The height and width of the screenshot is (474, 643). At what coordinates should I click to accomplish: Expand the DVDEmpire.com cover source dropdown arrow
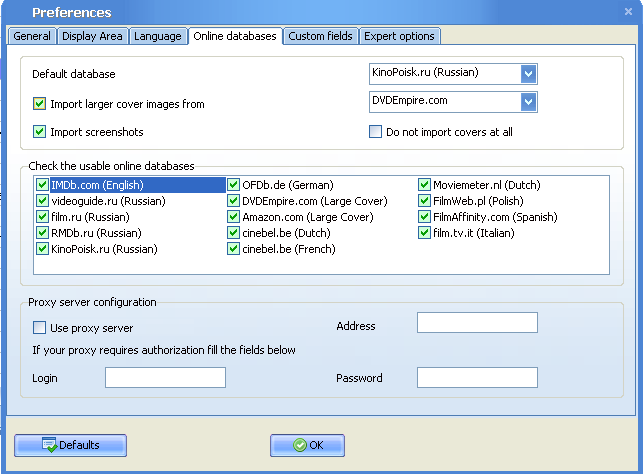point(529,102)
